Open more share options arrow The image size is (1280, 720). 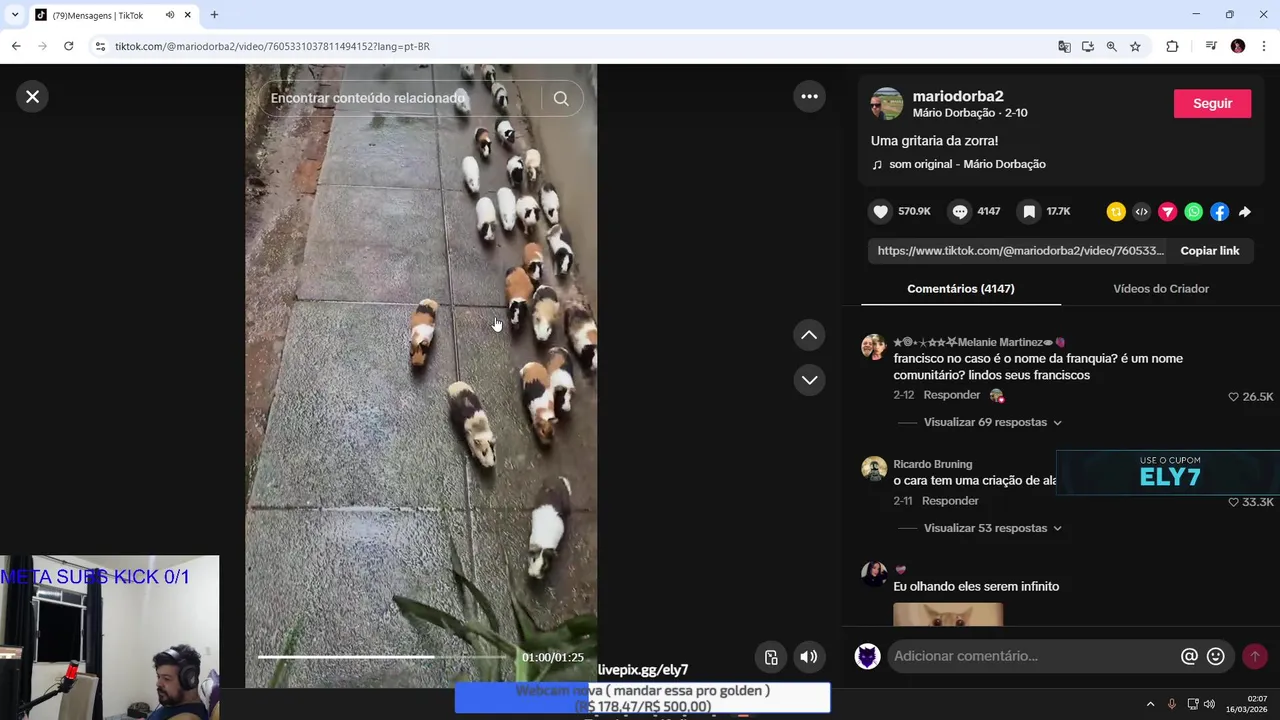[x=1245, y=211]
